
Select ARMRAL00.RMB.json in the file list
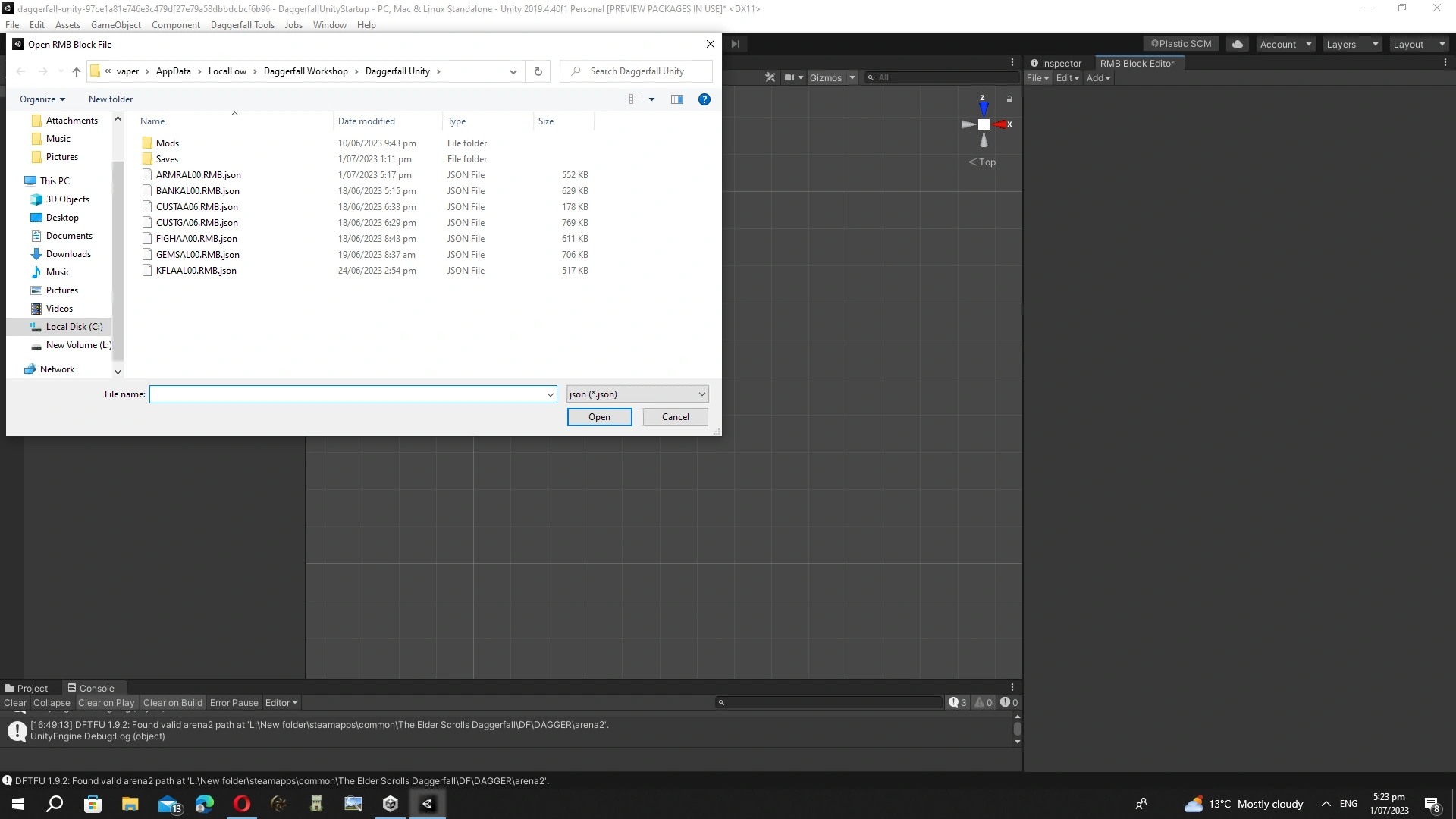coord(199,175)
